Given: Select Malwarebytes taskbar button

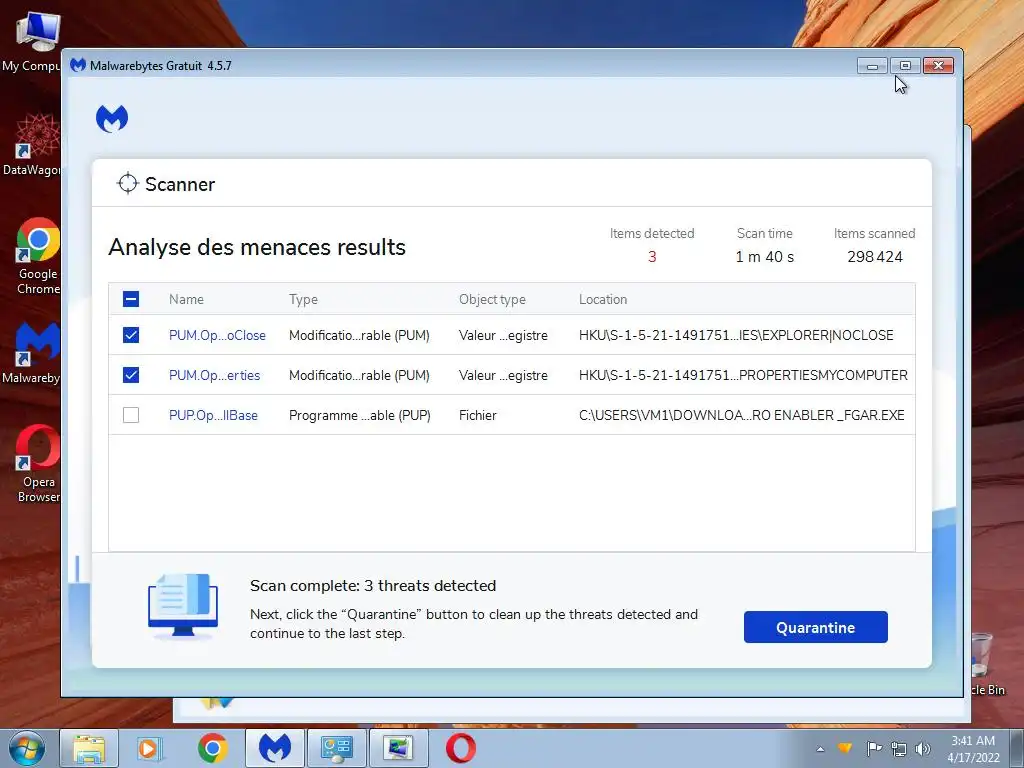Looking at the screenshot, I should (x=274, y=748).
